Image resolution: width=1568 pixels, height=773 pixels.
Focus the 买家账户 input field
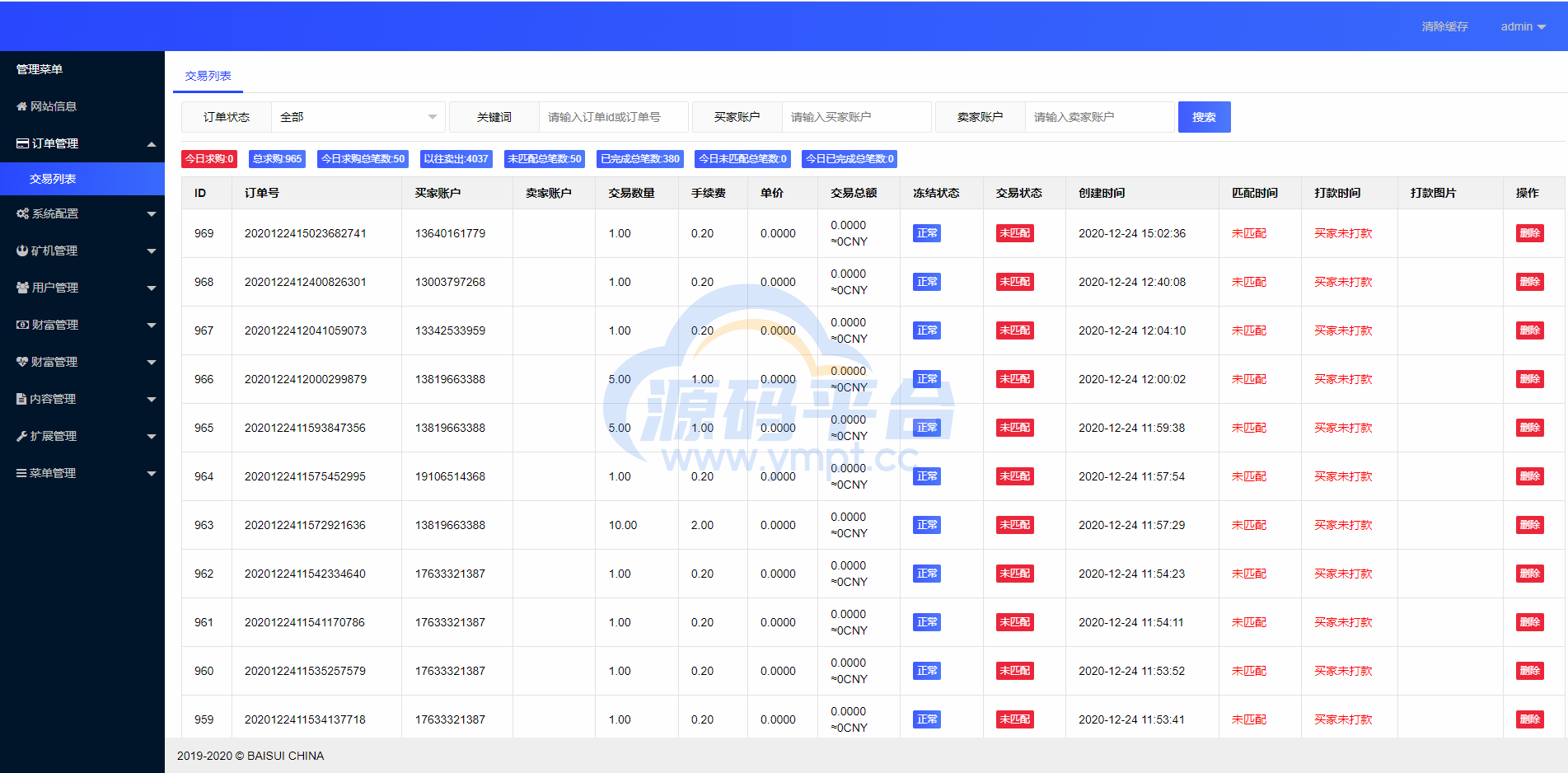click(x=857, y=117)
